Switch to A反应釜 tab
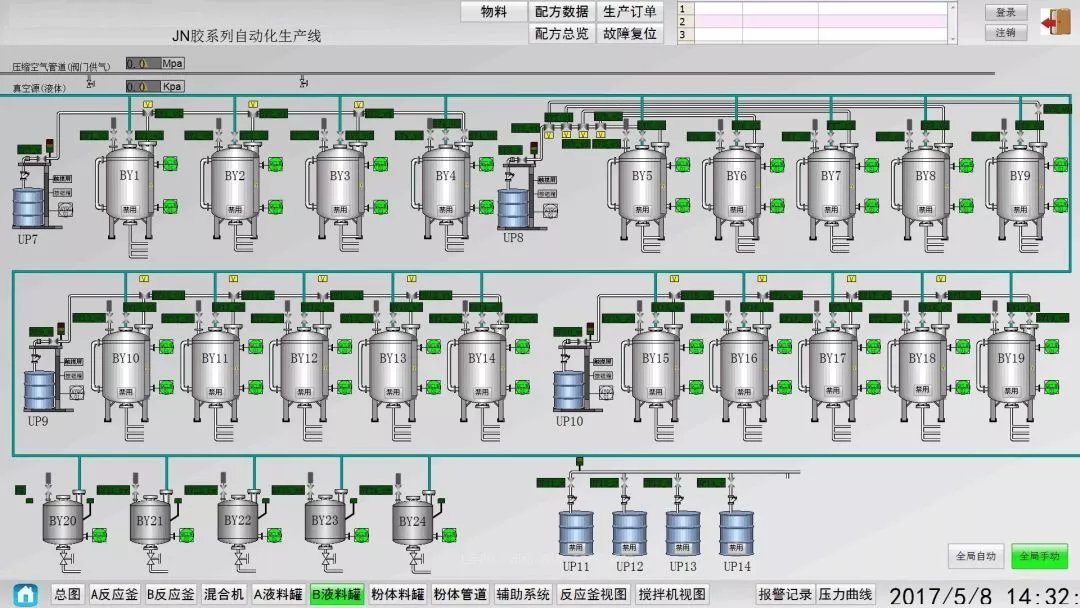Viewport: 1080px width, 608px height. 115,595
